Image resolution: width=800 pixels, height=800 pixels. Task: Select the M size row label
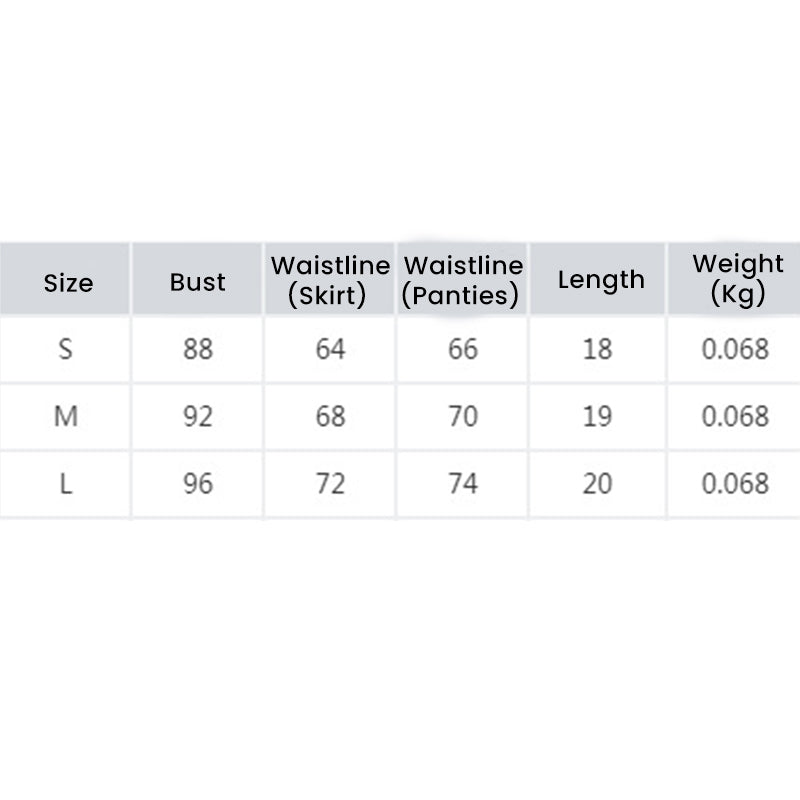point(66,416)
